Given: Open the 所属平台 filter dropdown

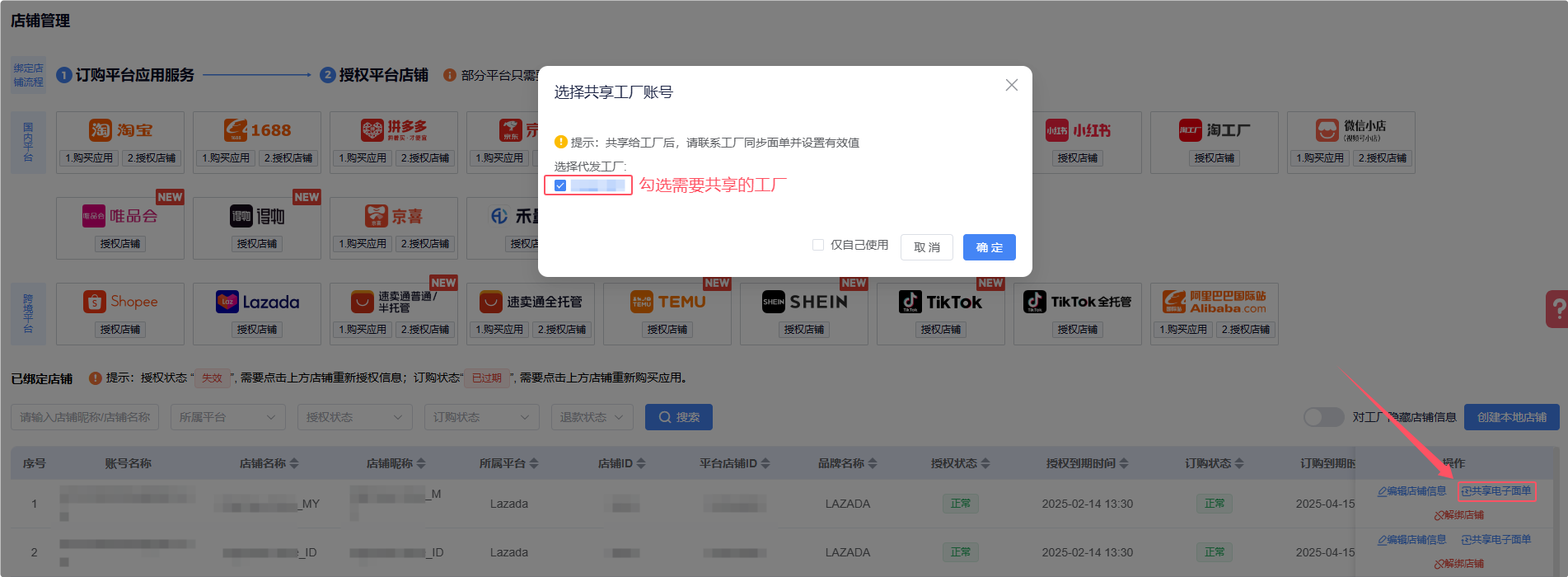Looking at the screenshot, I should [228, 417].
